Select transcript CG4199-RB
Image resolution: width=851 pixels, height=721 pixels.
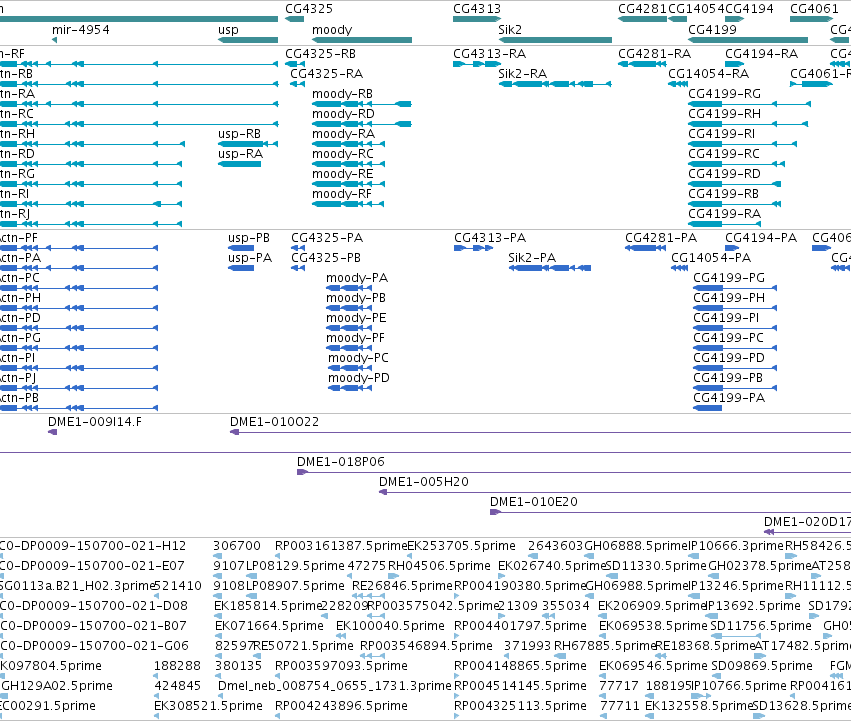(x=735, y=204)
